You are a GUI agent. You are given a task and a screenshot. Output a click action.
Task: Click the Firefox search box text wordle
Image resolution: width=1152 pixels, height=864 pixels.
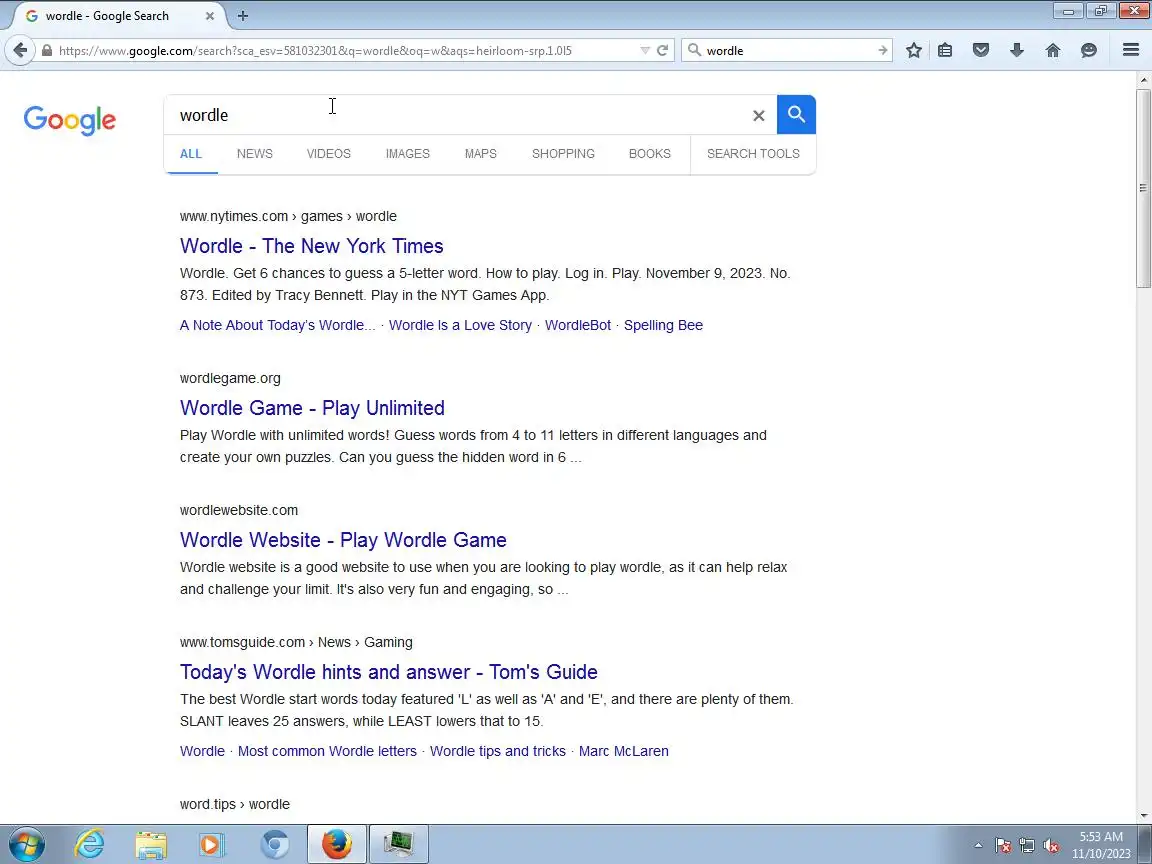[725, 51]
